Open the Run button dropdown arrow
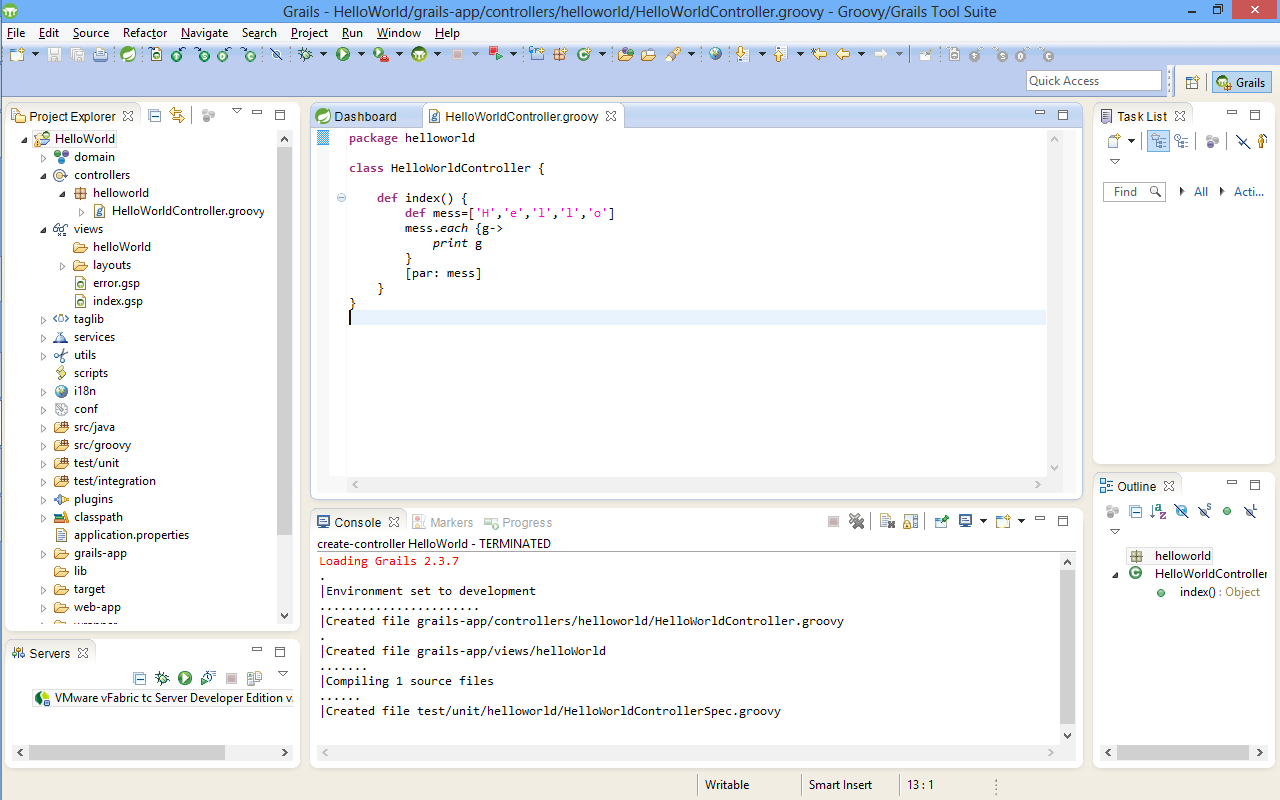 361,54
